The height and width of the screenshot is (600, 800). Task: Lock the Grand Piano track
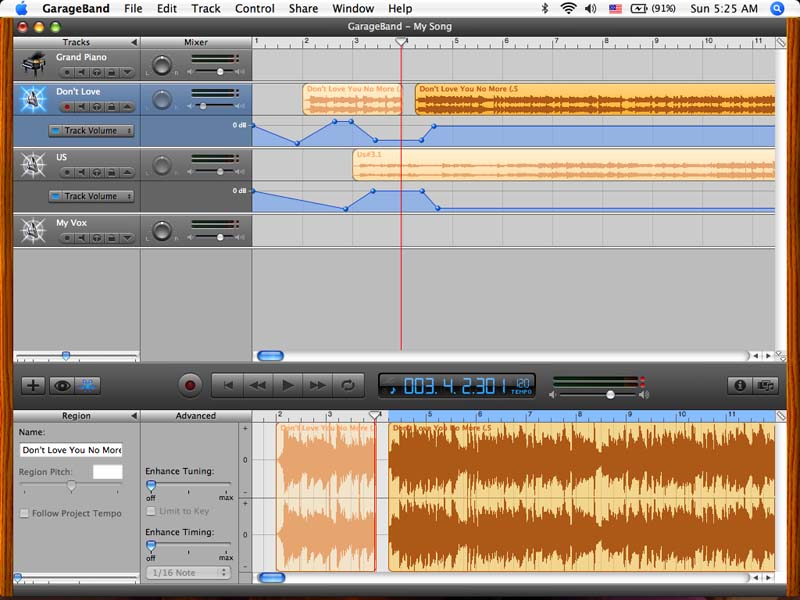tap(111, 72)
